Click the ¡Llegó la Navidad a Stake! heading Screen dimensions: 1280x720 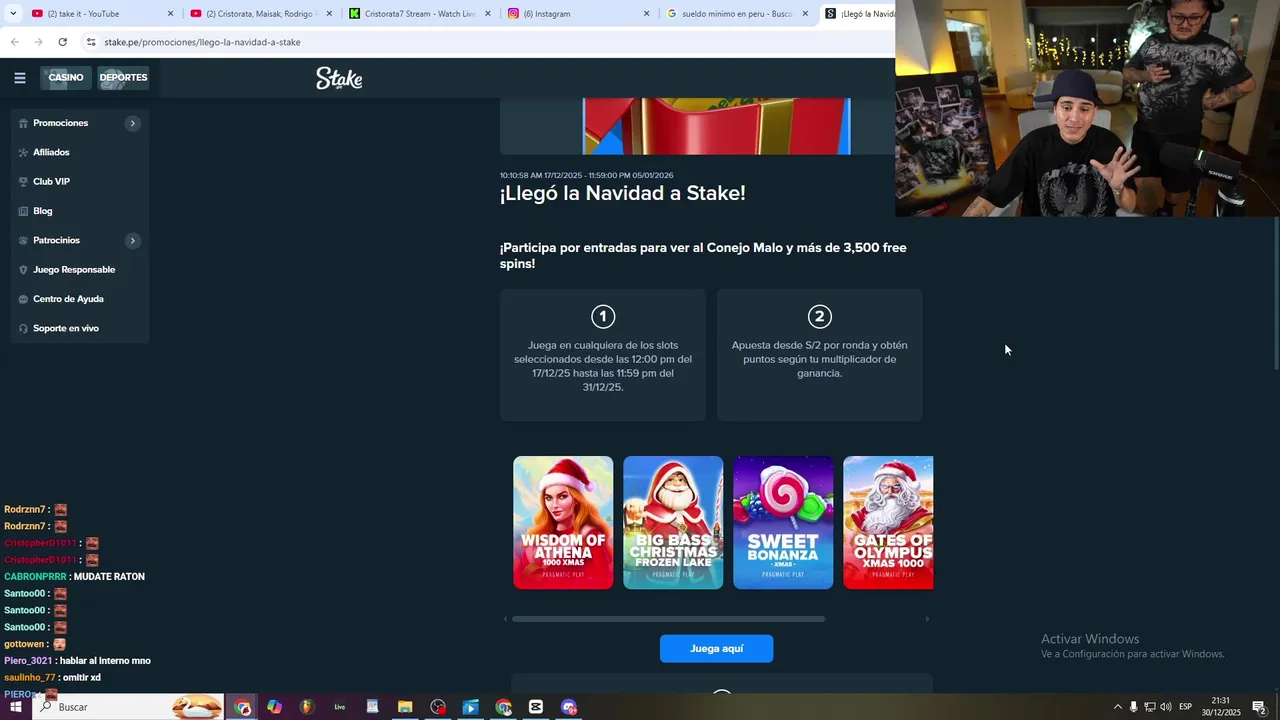point(623,194)
